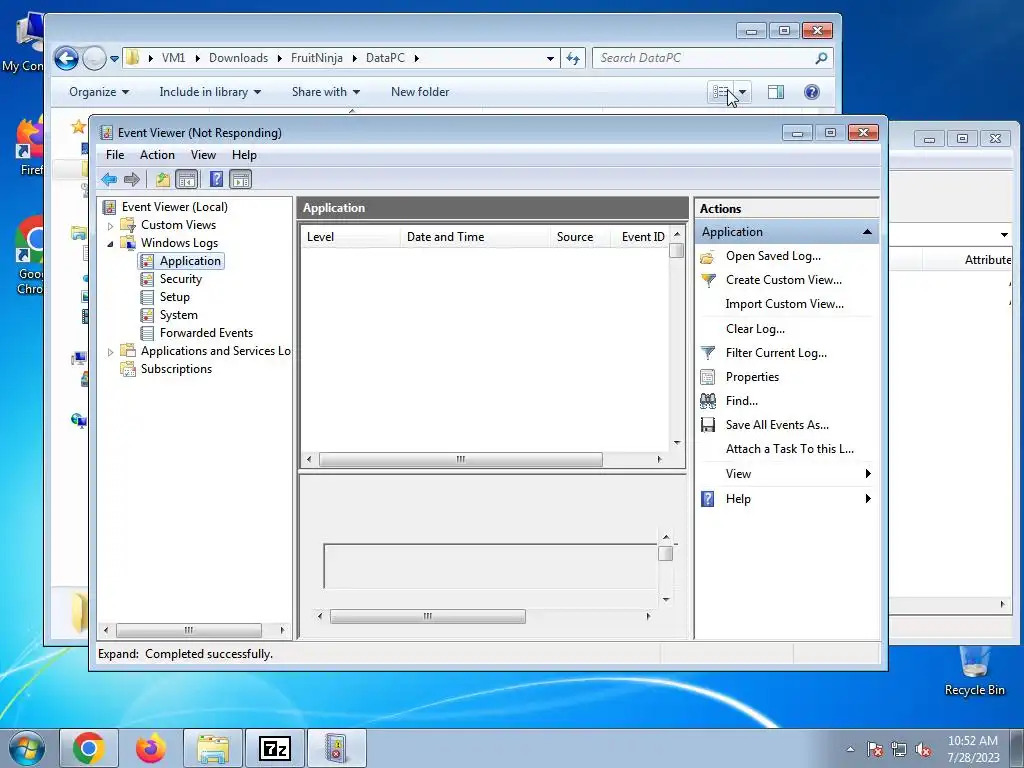Open the Windows Start menu
Viewport: 1024px width, 768px height.
tap(27, 748)
